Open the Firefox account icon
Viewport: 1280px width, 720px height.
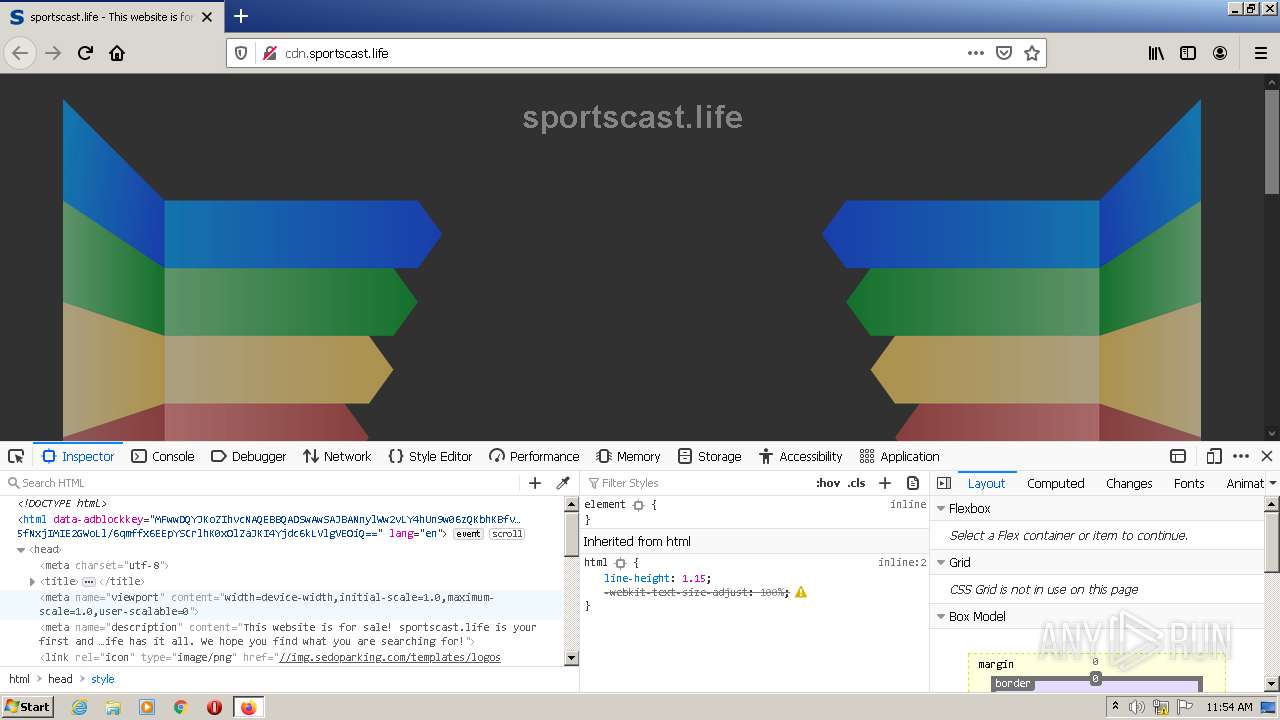(1220, 53)
